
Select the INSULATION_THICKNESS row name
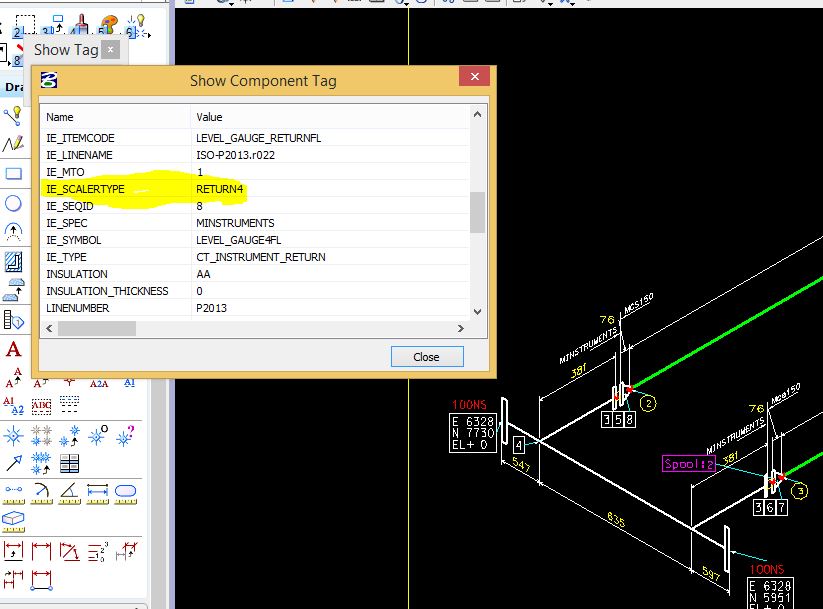(x=107, y=291)
